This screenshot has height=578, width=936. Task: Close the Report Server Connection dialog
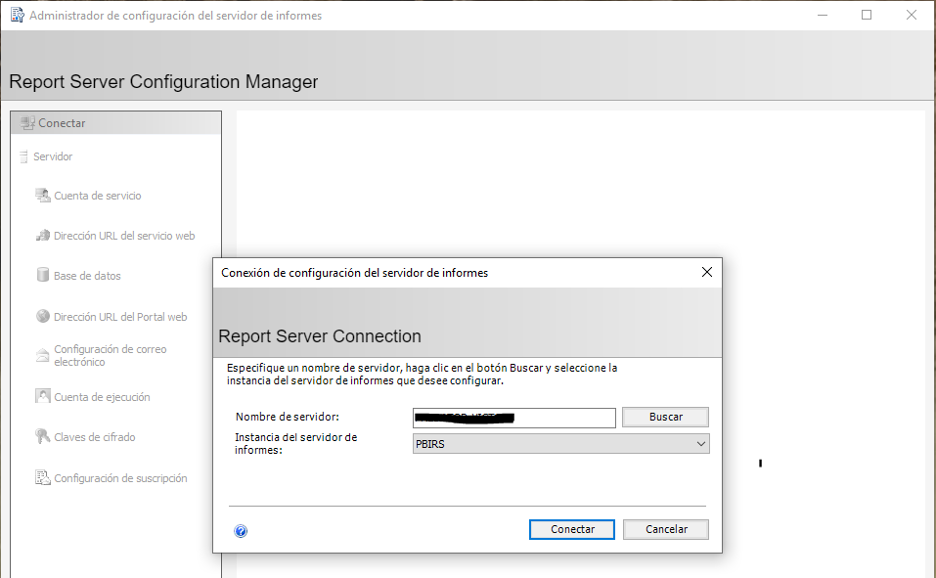[x=706, y=272]
